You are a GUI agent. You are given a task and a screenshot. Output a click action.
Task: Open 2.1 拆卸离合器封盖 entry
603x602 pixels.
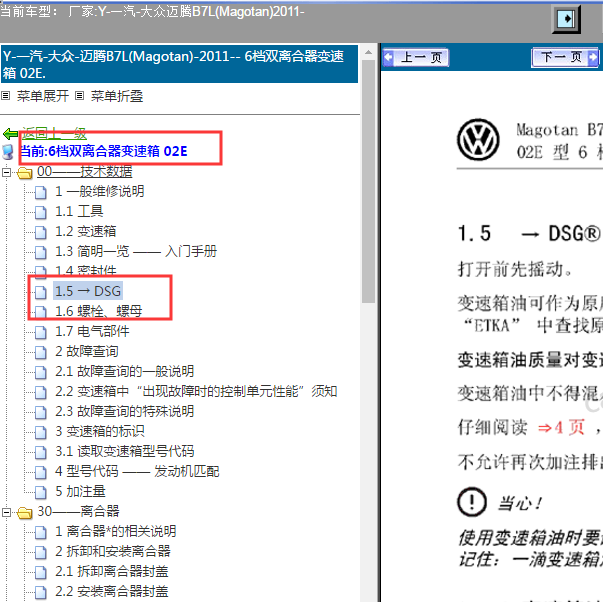tap(112, 571)
